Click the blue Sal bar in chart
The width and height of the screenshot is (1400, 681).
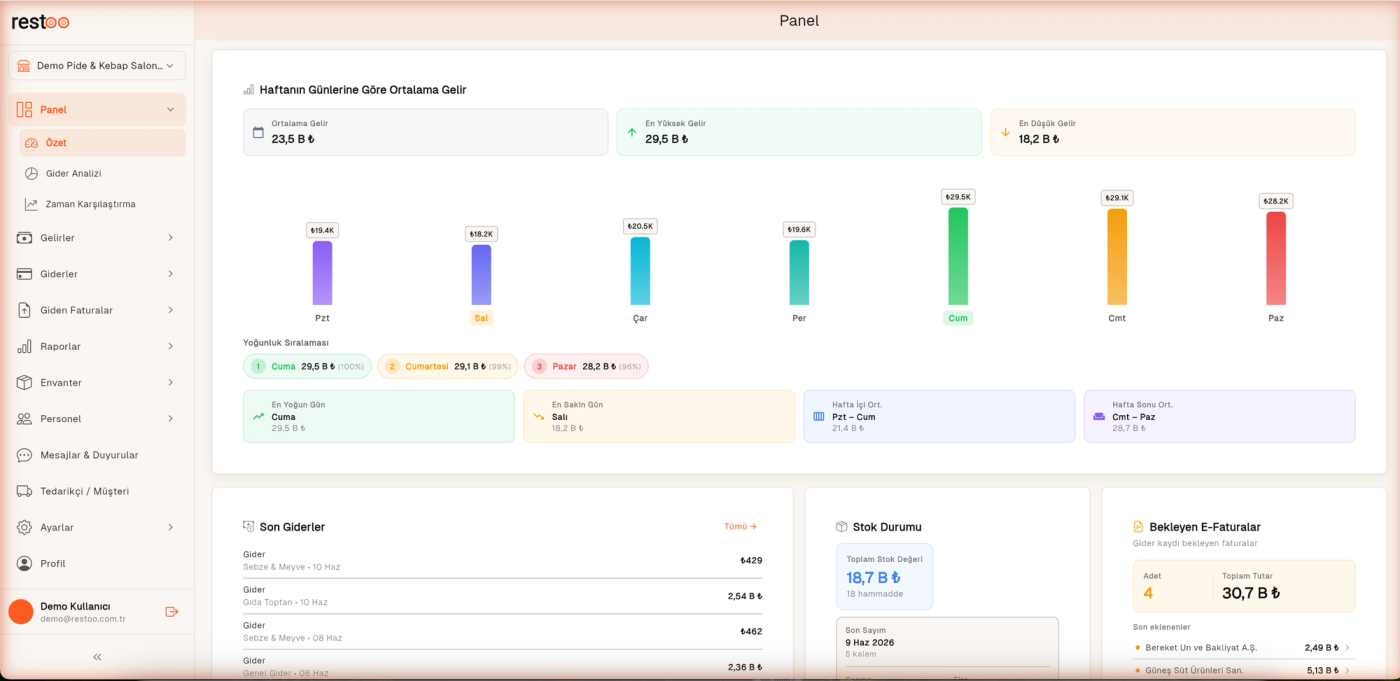coord(481,275)
